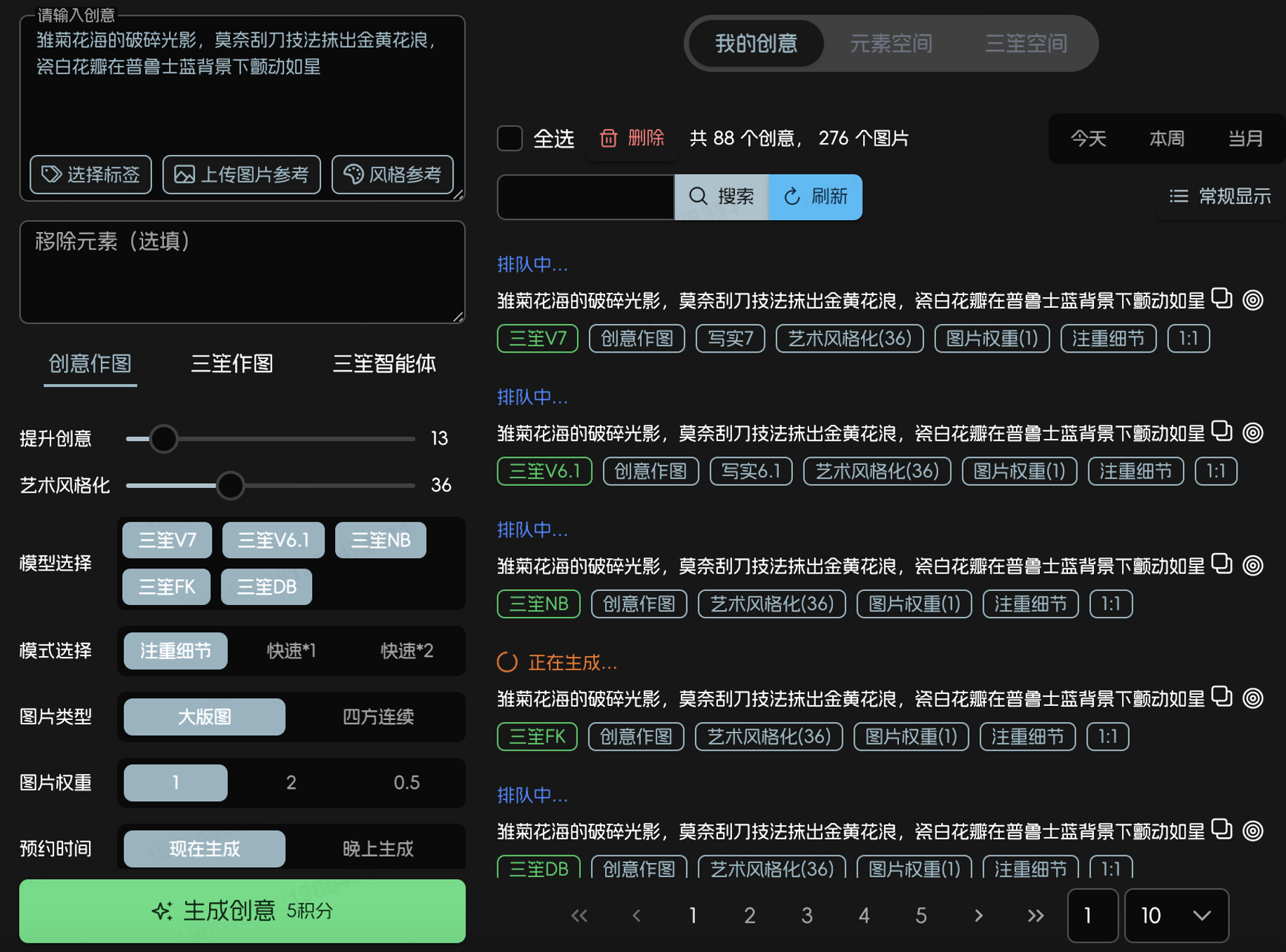Click the bullseye icon on the 三笙V7 creative row
Viewport: 1286px width, 952px height.
coord(1253,299)
